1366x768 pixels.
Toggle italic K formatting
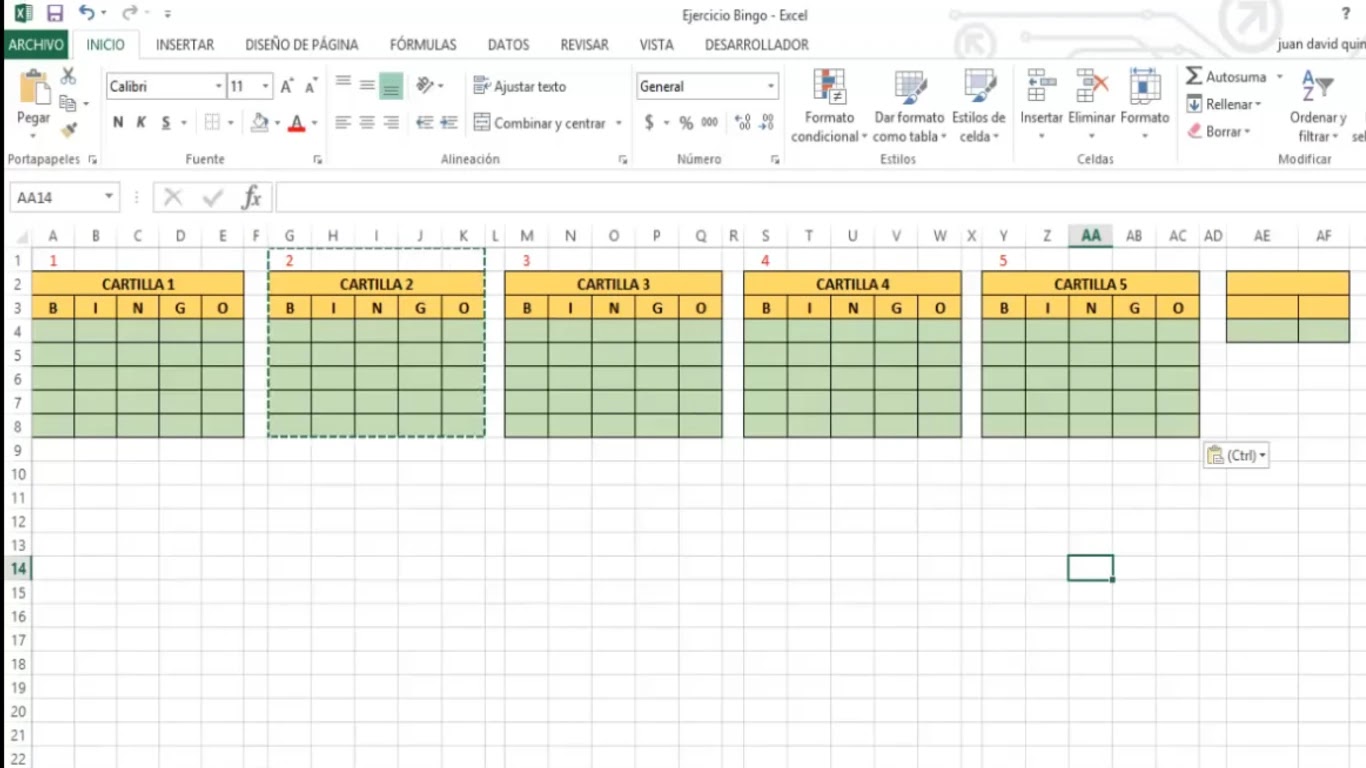point(141,123)
